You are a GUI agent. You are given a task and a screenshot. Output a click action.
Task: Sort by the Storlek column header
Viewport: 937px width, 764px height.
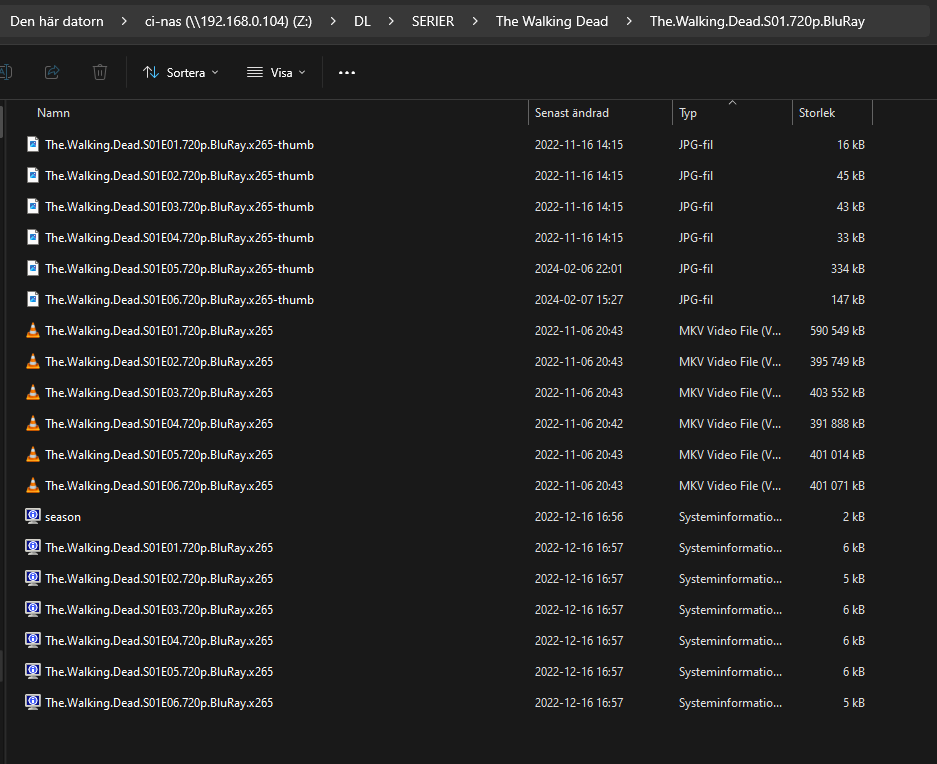[816, 113]
